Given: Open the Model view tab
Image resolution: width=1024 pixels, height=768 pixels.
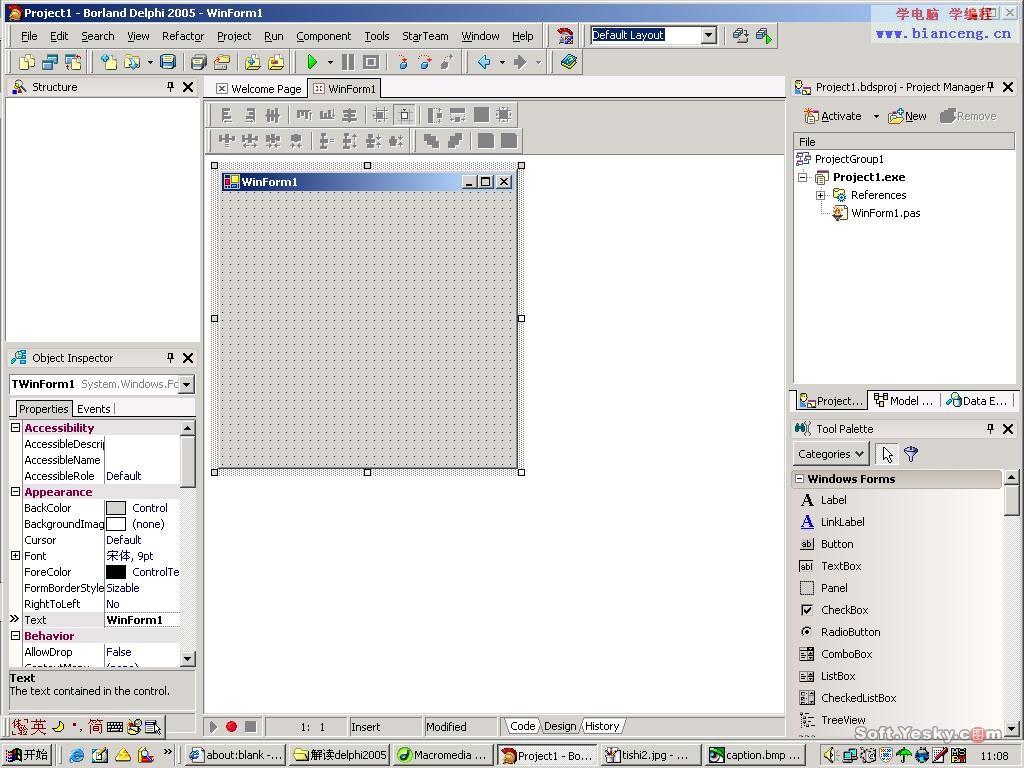Looking at the screenshot, I should coord(904,400).
